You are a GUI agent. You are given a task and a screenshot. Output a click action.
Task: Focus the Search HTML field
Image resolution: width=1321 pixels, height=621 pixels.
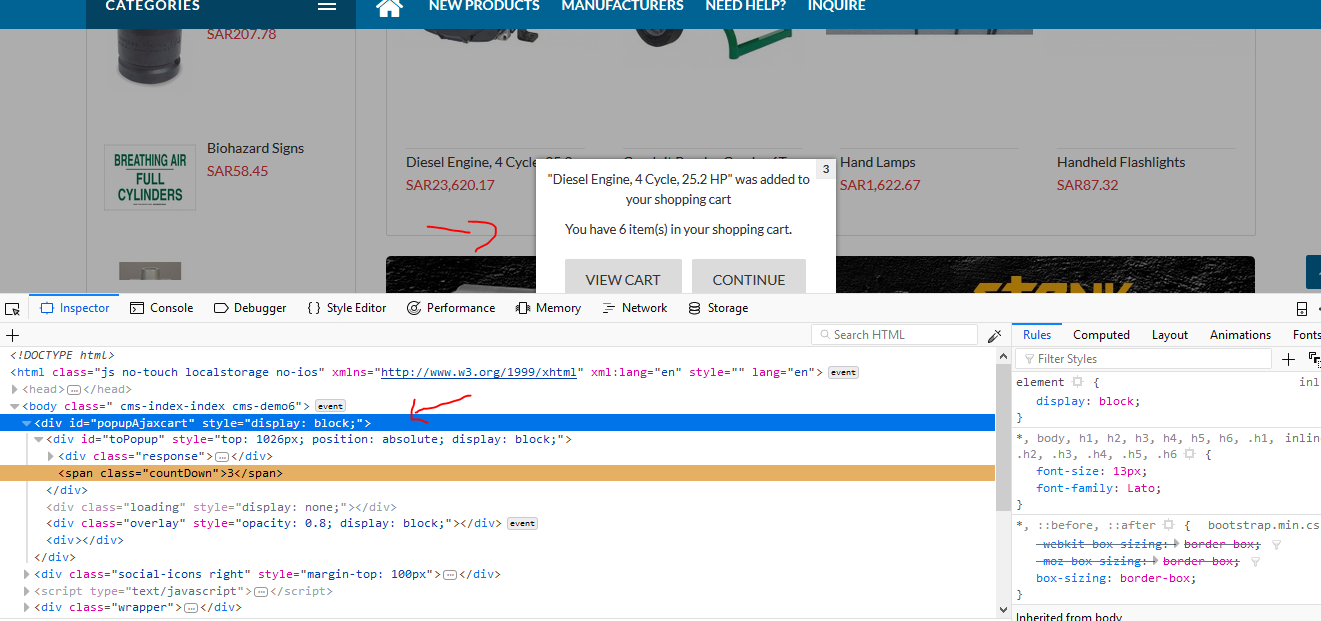click(x=894, y=335)
